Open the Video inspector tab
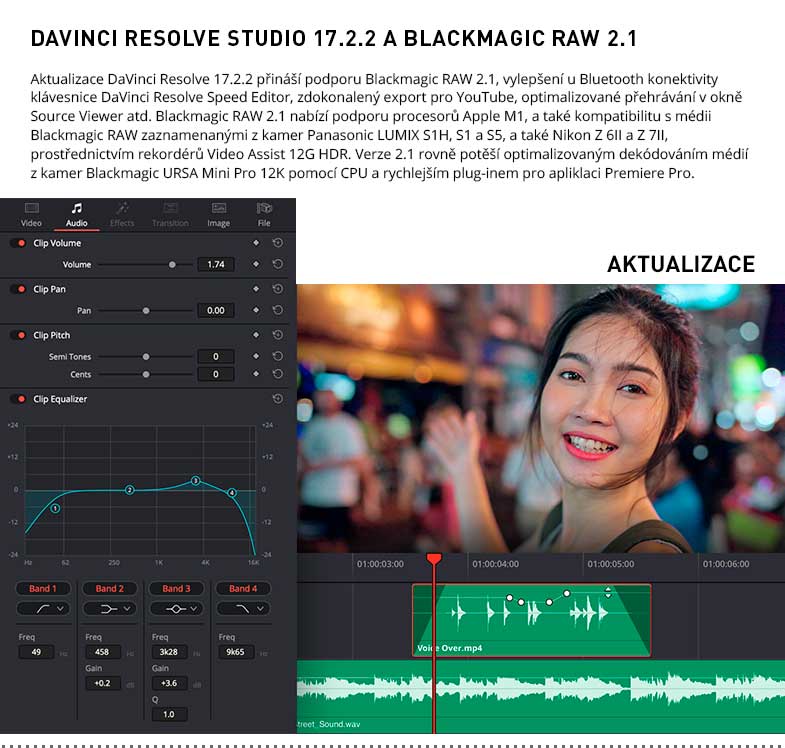 click(31, 215)
